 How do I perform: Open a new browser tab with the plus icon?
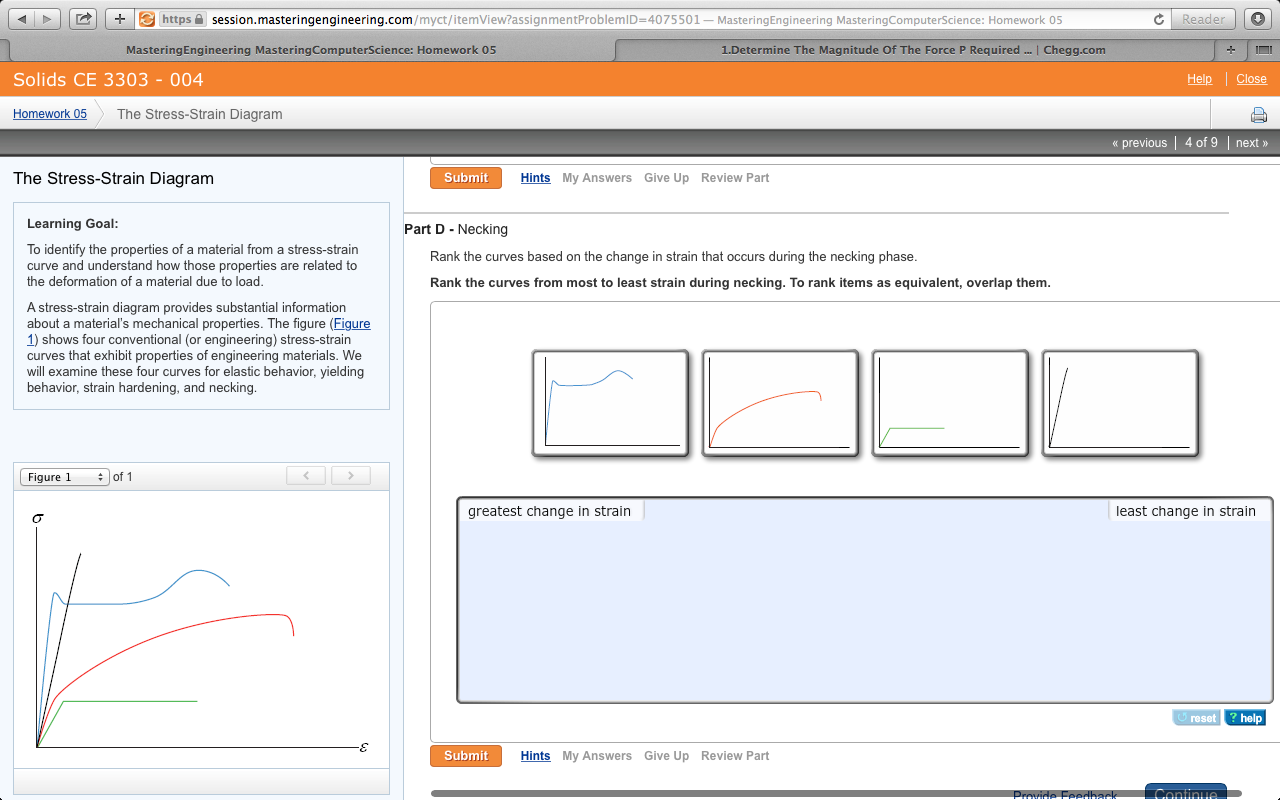pyautogui.click(x=119, y=18)
